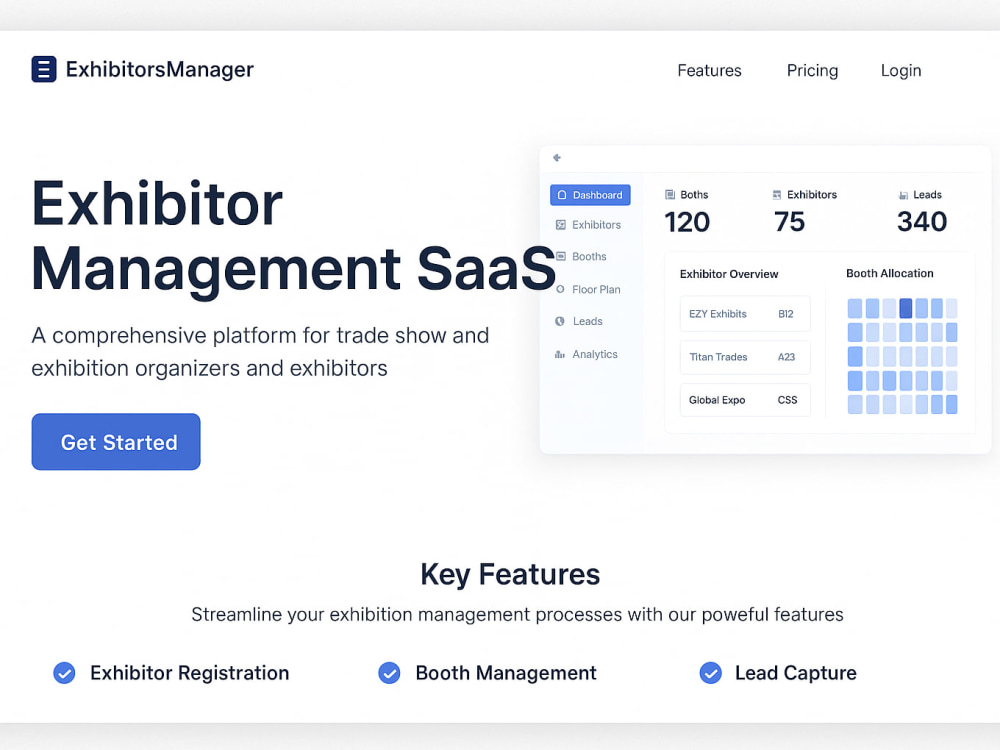
Task: Click the Key Features heading
Action: tap(510, 574)
